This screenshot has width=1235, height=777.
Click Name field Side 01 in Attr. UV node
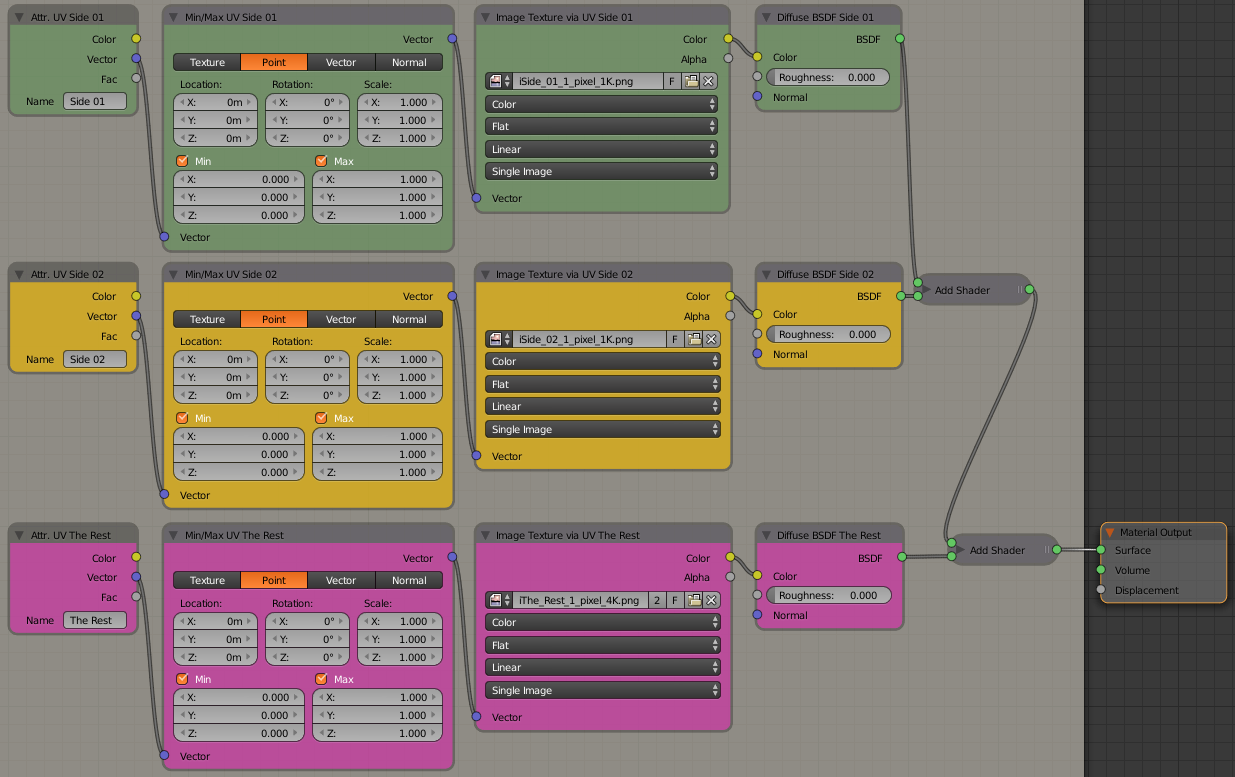[x=95, y=101]
